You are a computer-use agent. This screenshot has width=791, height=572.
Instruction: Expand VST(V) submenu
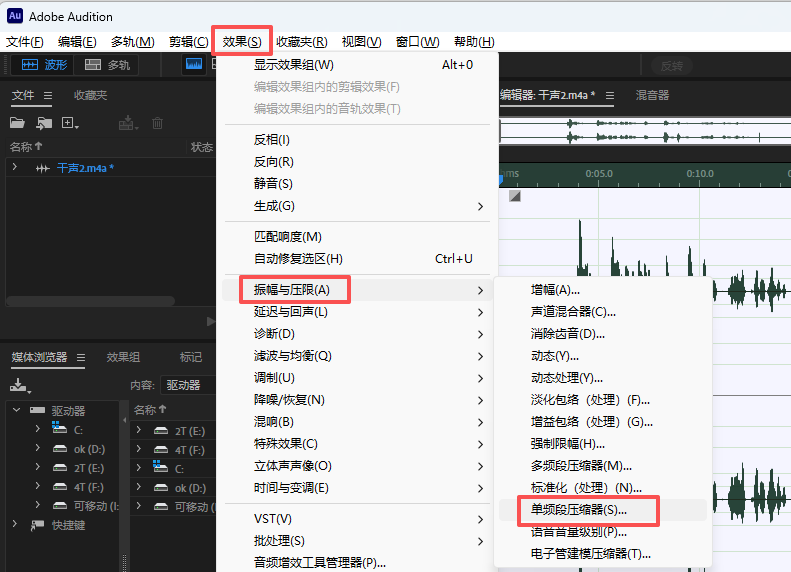(x=357, y=519)
